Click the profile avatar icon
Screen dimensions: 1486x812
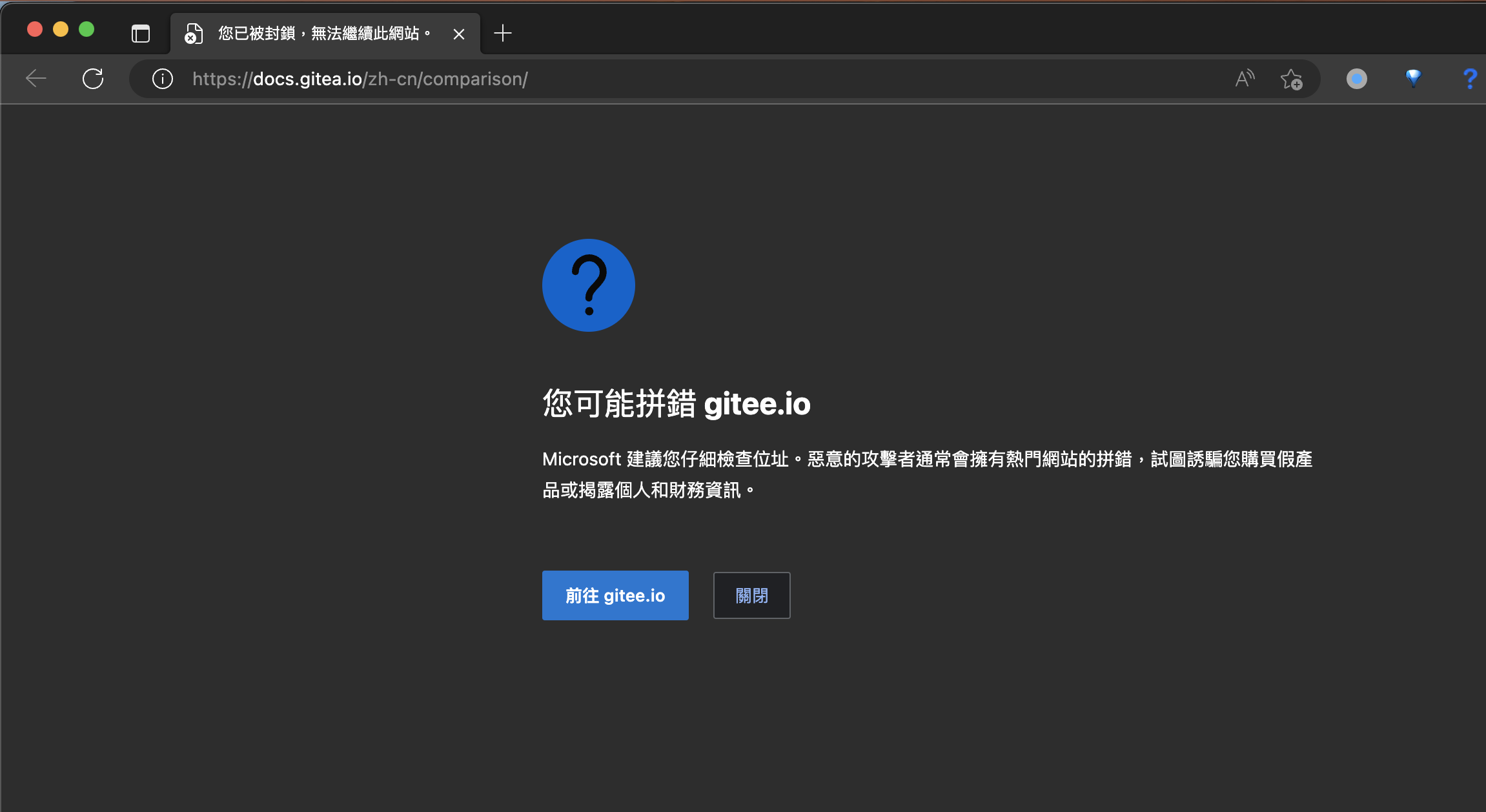pyautogui.click(x=1356, y=79)
